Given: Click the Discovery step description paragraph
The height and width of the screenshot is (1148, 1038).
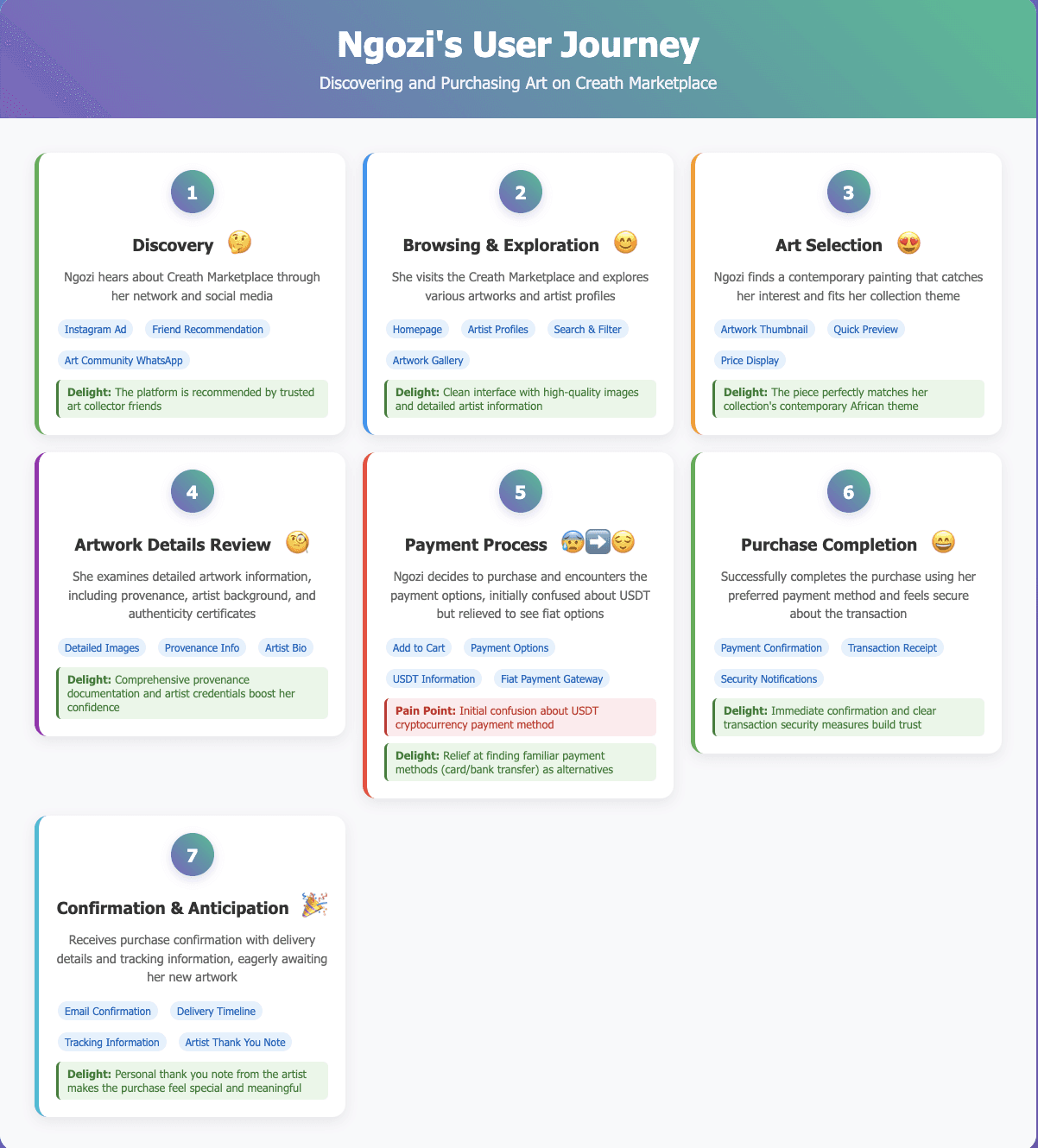Looking at the screenshot, I should 192,287.
